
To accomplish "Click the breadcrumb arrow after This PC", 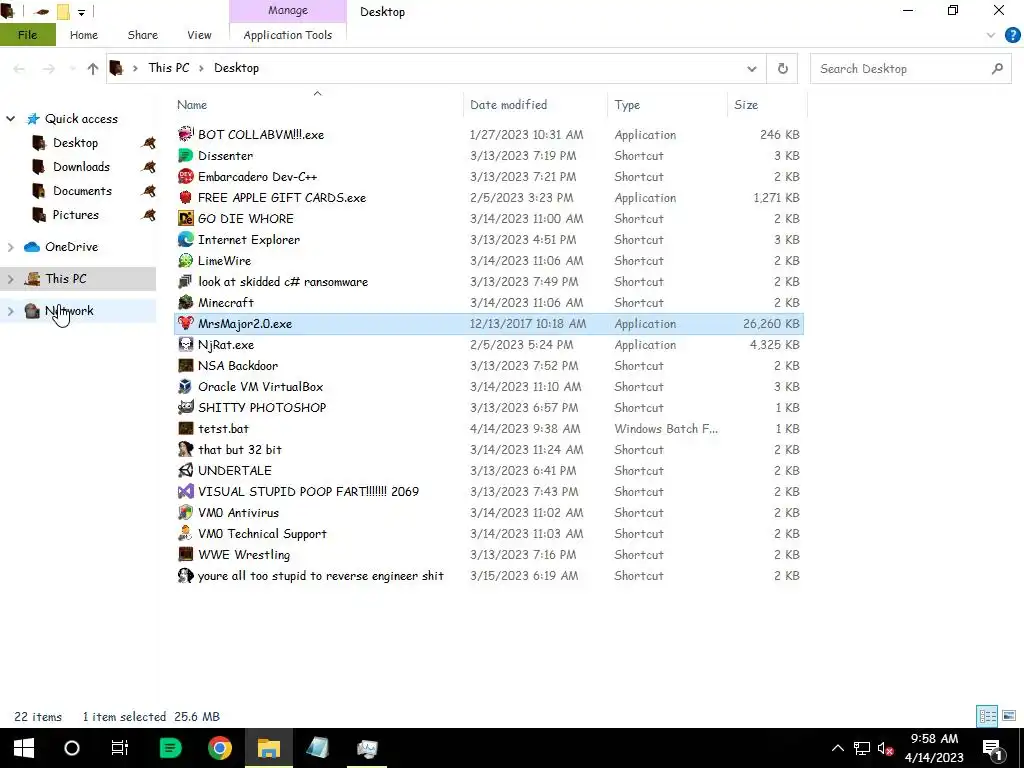I will tap(201, 68).
